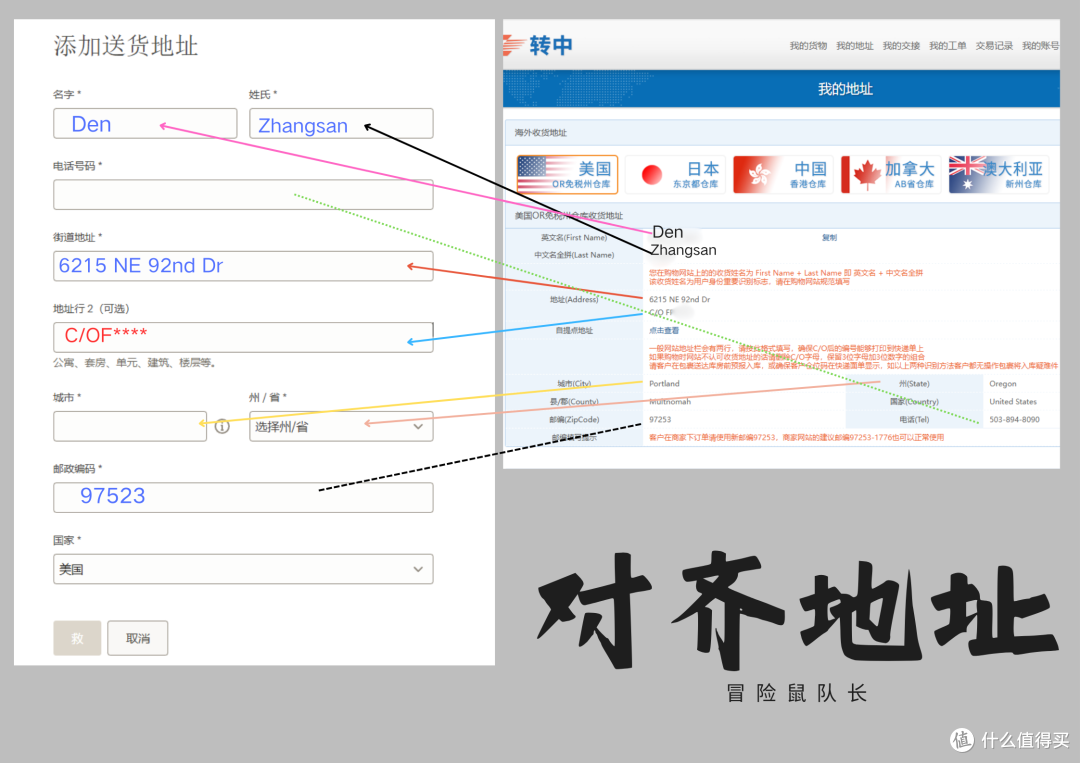Click the 转中 site logo
Viewport: 1080px width, 763px height.
click(538, 45)
